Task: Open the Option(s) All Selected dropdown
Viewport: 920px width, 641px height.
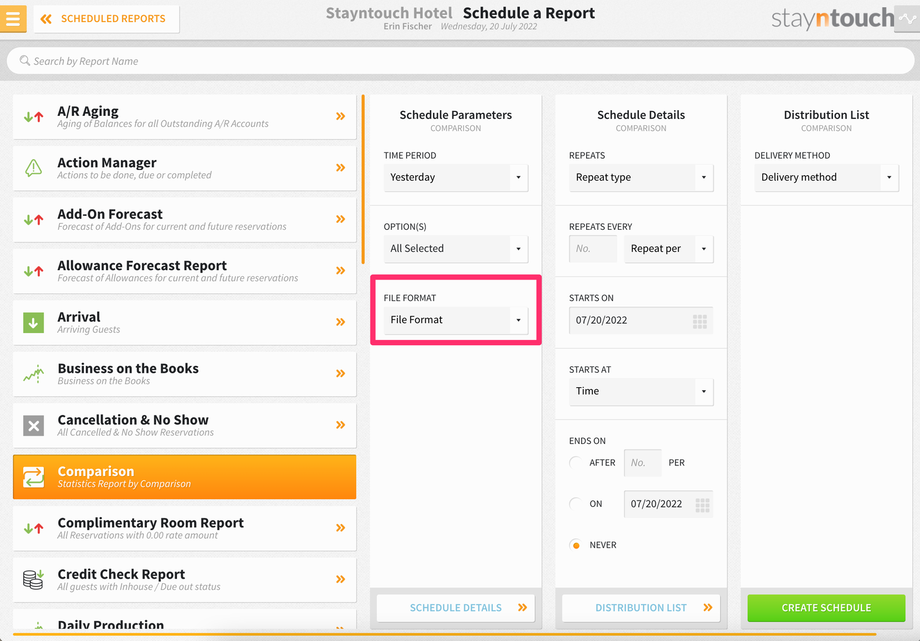Action: pyautogui.click(x=456, y=248)
